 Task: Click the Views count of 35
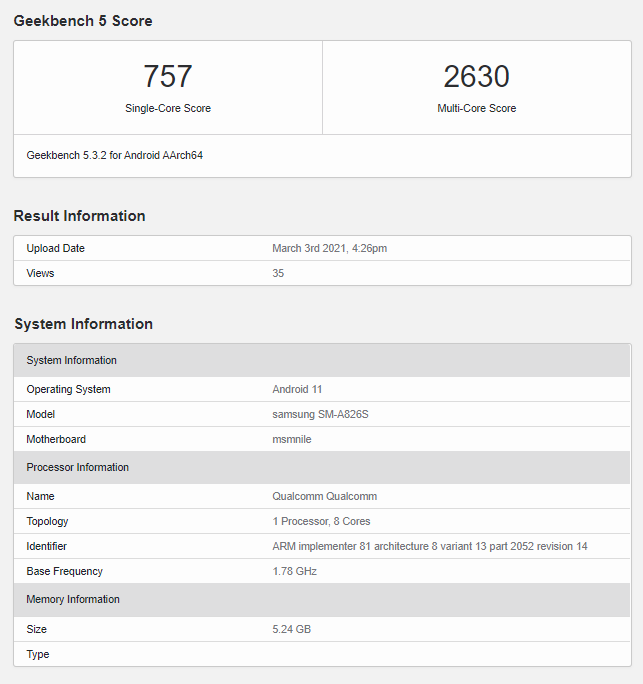point(278,273)
